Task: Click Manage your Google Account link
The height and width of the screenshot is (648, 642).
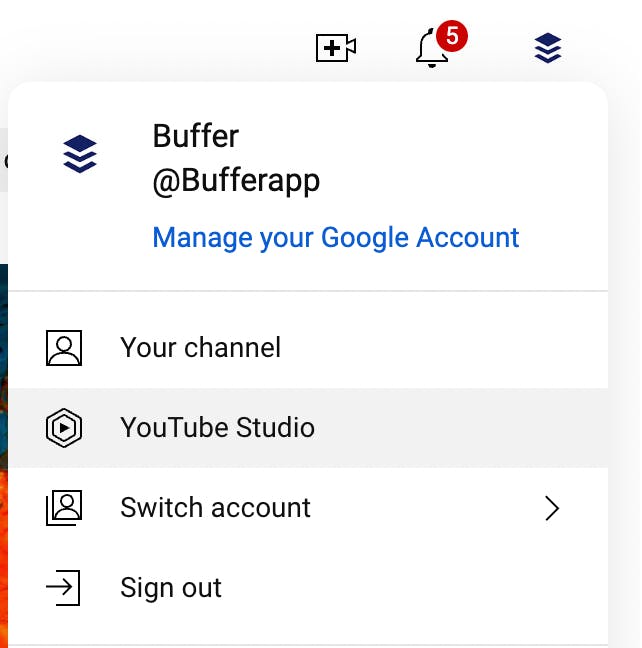Action: tap(336, 238)
